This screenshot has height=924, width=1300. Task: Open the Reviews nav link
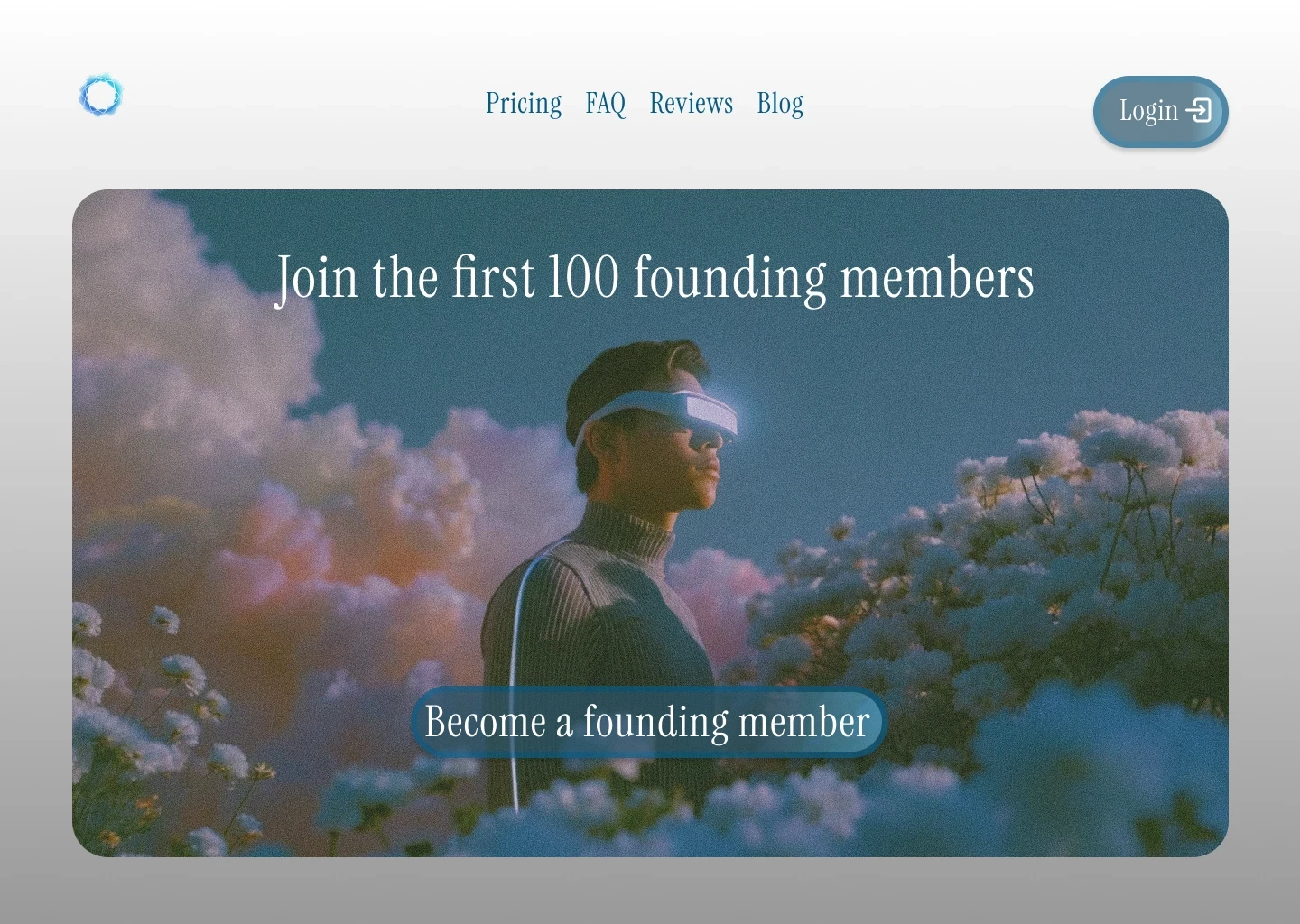pyautogui.click(x=691, y=104)
